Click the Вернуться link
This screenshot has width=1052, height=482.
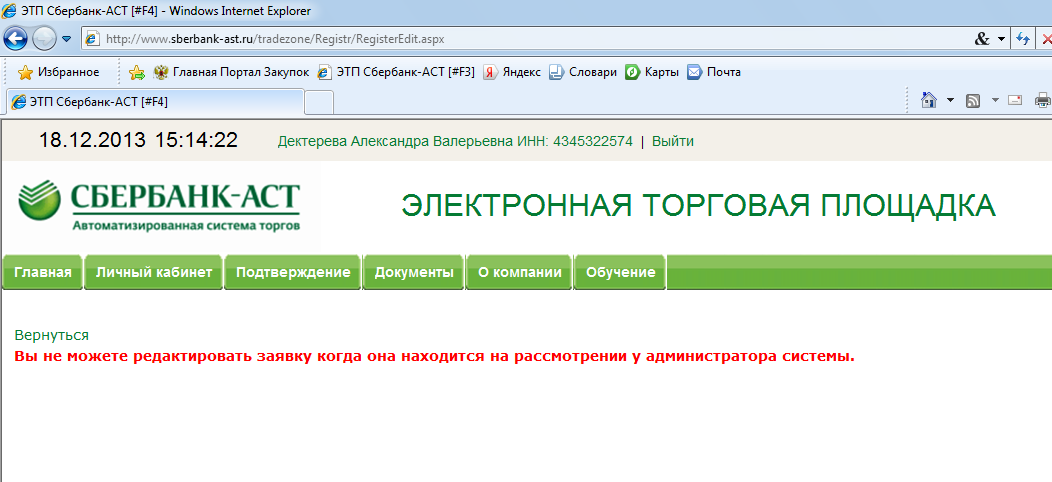(52, 335)
